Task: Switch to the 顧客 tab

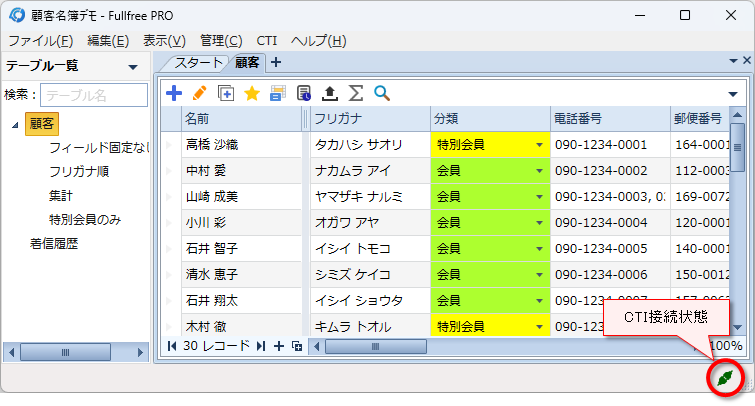Action: (x=247, y=63)
